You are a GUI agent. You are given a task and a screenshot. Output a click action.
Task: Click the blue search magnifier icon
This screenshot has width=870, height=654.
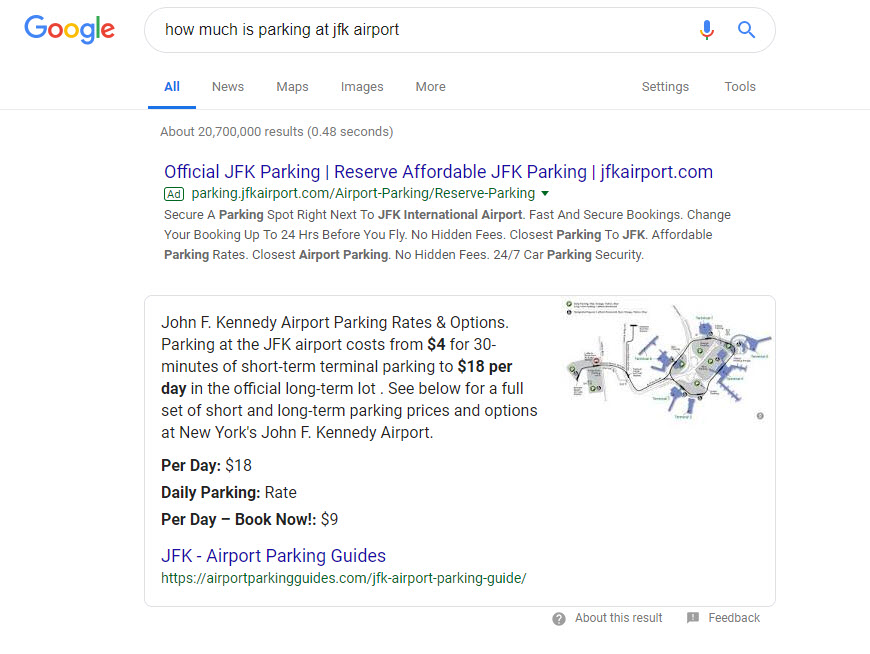(746, 30)
